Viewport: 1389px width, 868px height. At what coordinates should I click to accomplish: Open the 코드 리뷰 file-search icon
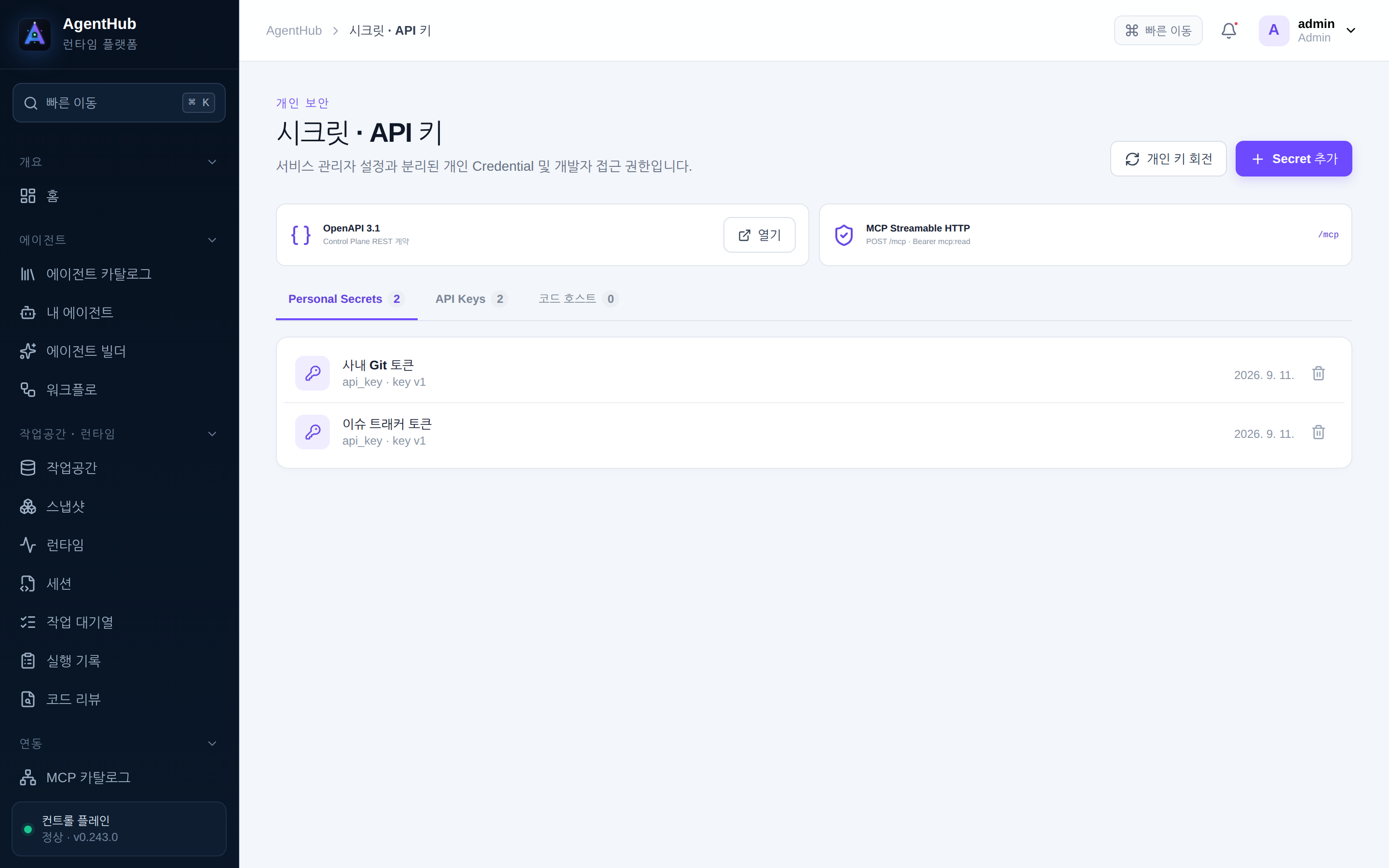click(27, 699)
